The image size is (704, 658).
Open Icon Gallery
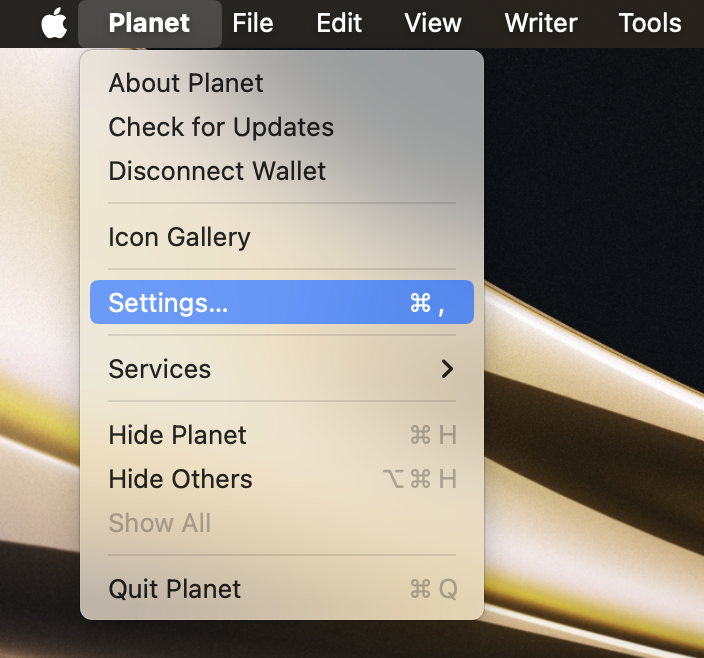pos(282,237)
